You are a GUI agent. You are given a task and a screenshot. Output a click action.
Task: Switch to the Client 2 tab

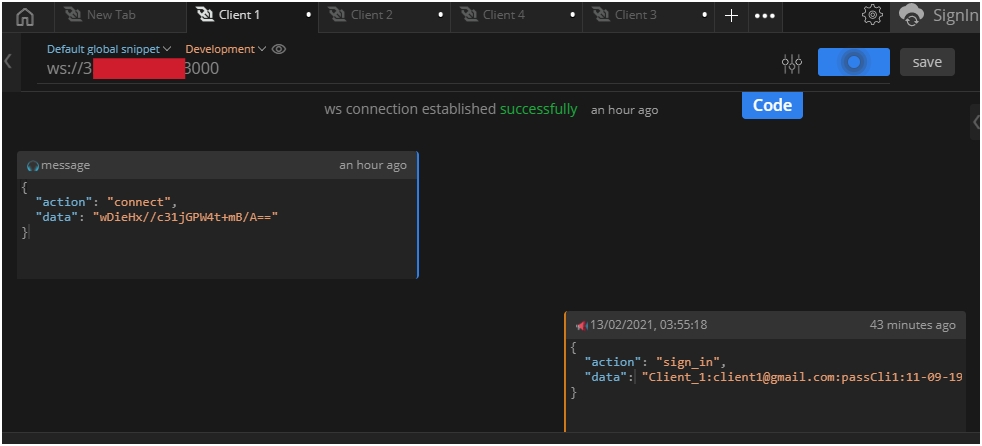tap(385, 16)
